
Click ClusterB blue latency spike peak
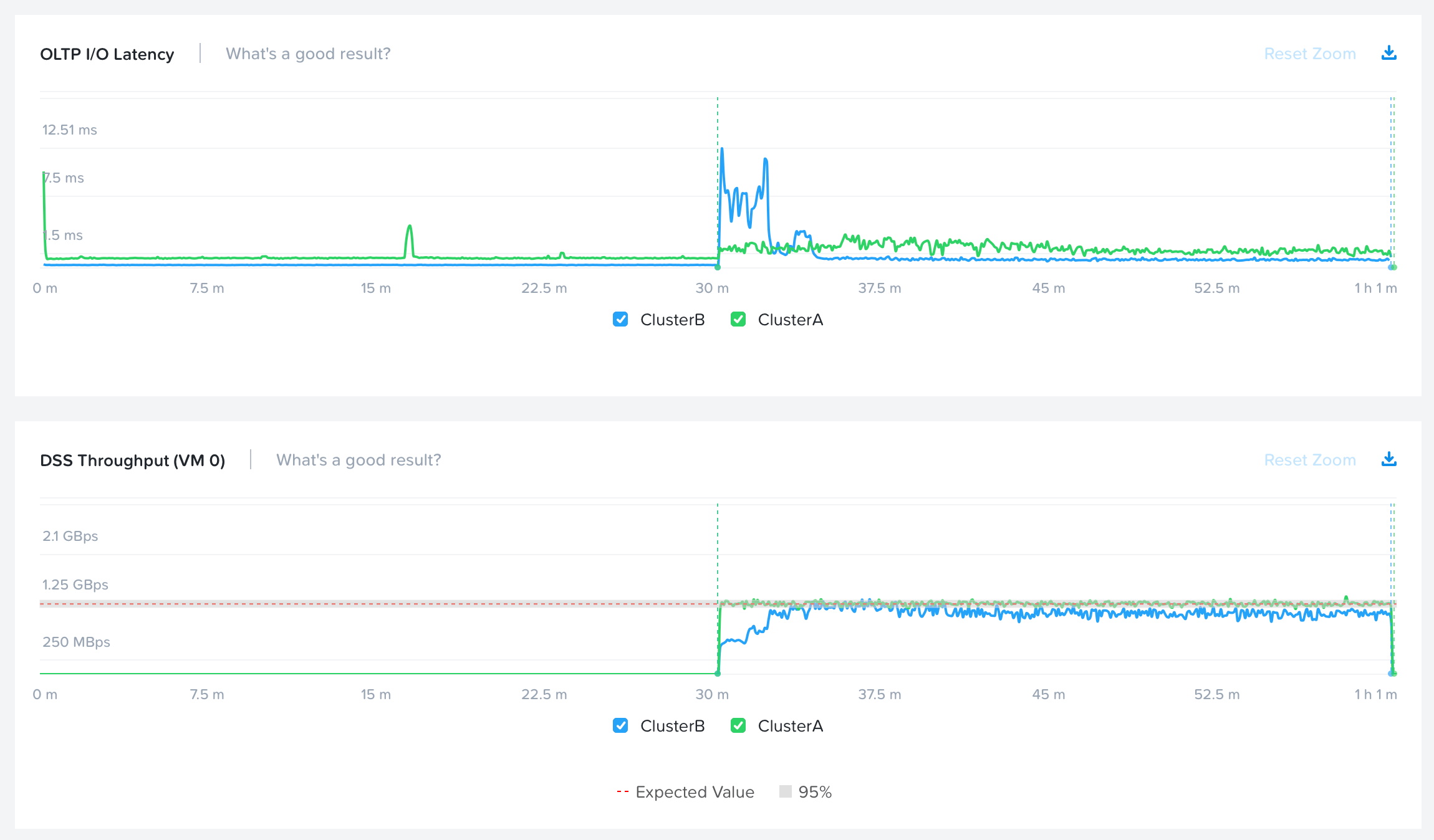click(722, 150)
